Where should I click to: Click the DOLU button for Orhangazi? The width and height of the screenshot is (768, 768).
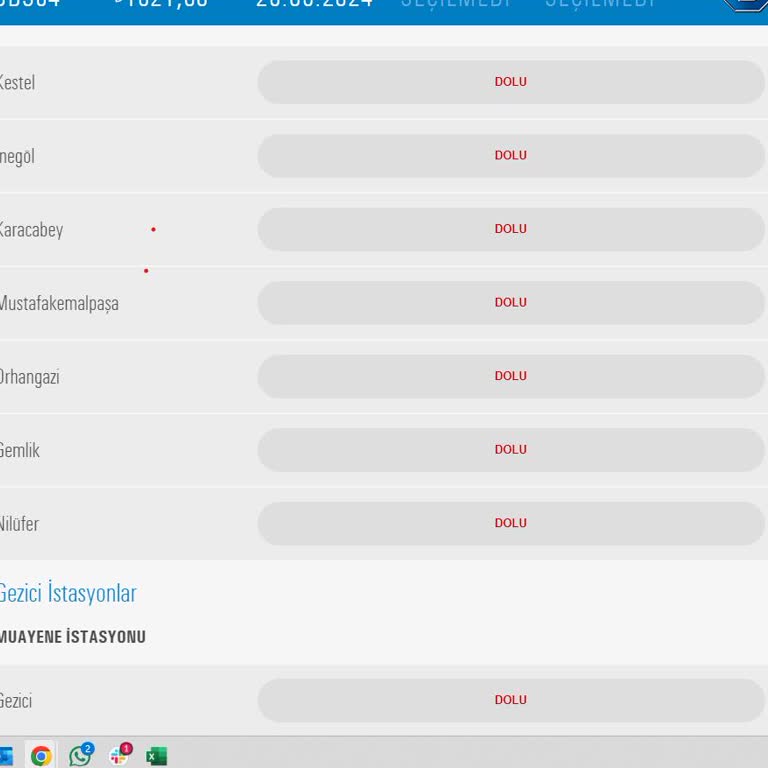pos(511,376)
